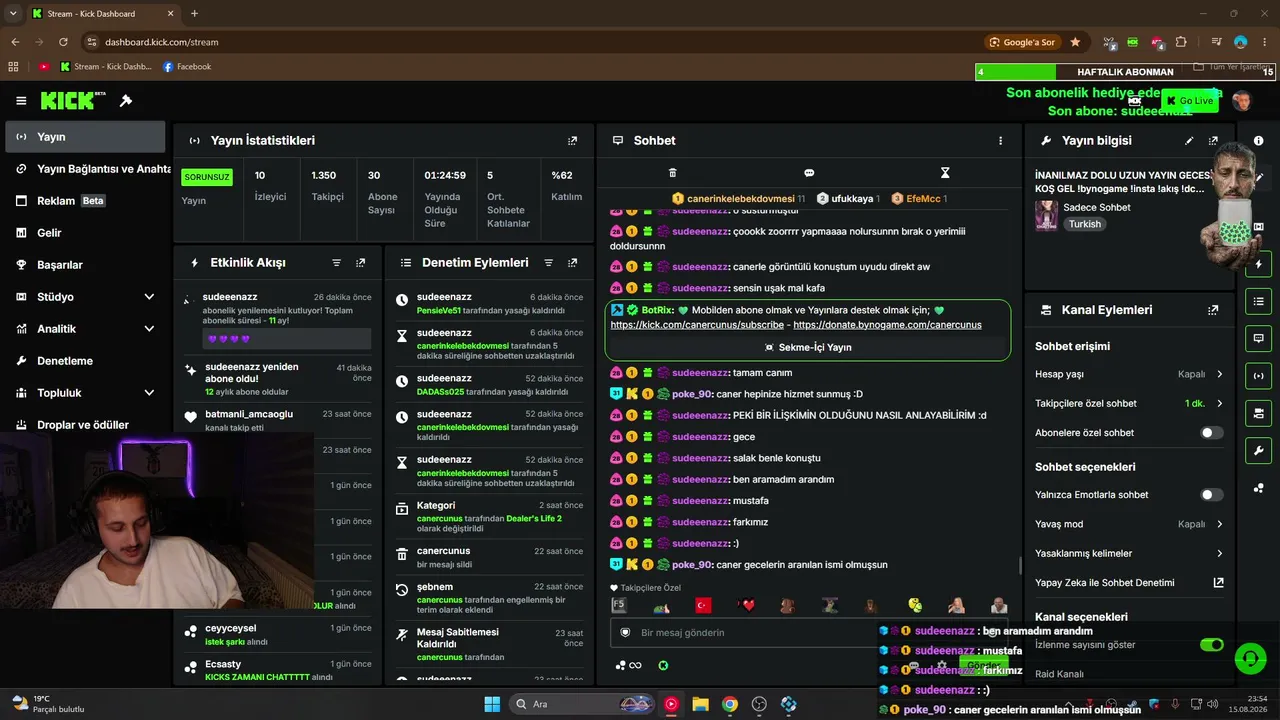
Task: Edit Yayın bilgisi with the pencil icon
Action: coord(1189,141)
